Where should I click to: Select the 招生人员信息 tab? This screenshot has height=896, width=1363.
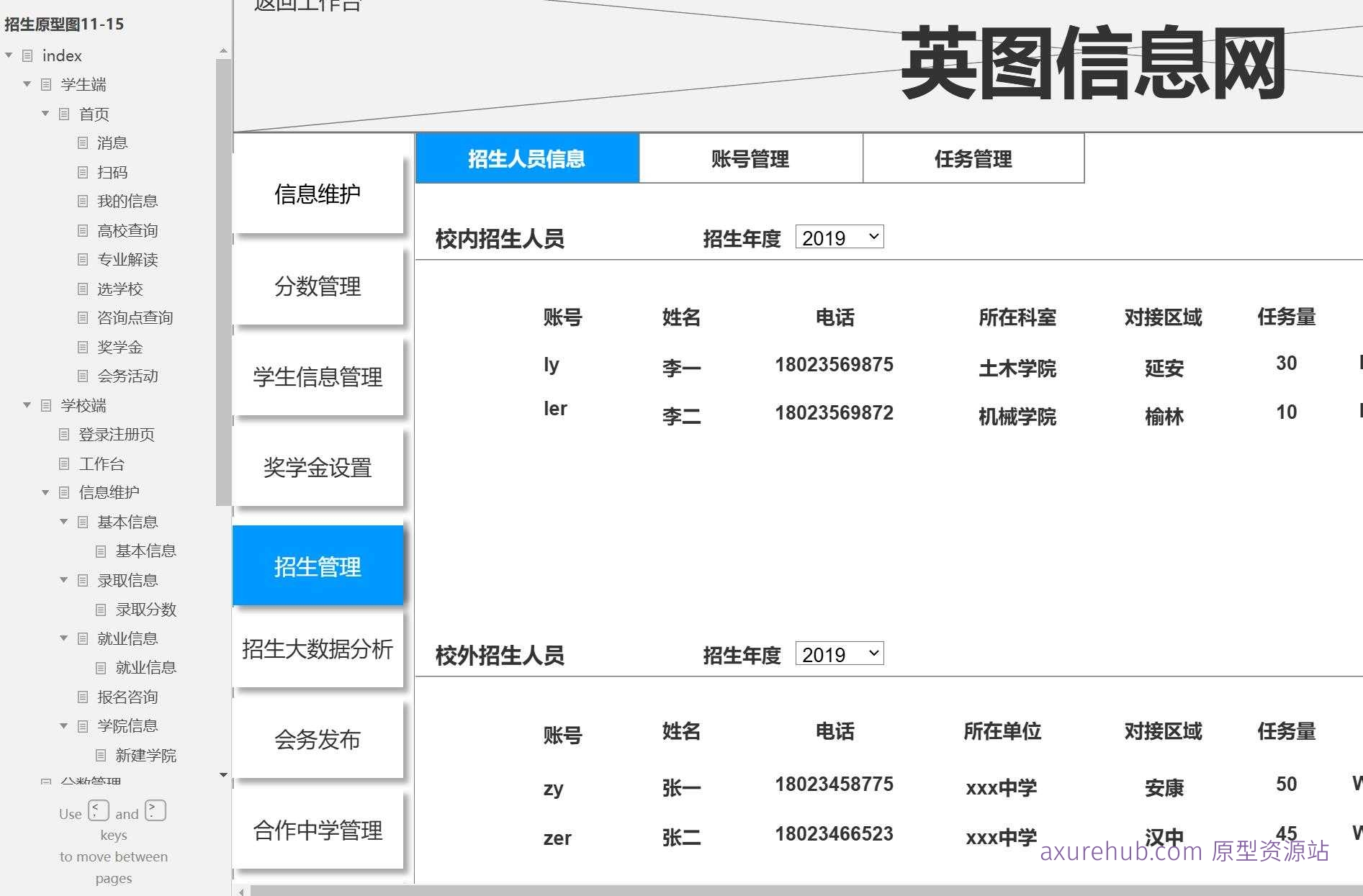[x=527, y=159]
